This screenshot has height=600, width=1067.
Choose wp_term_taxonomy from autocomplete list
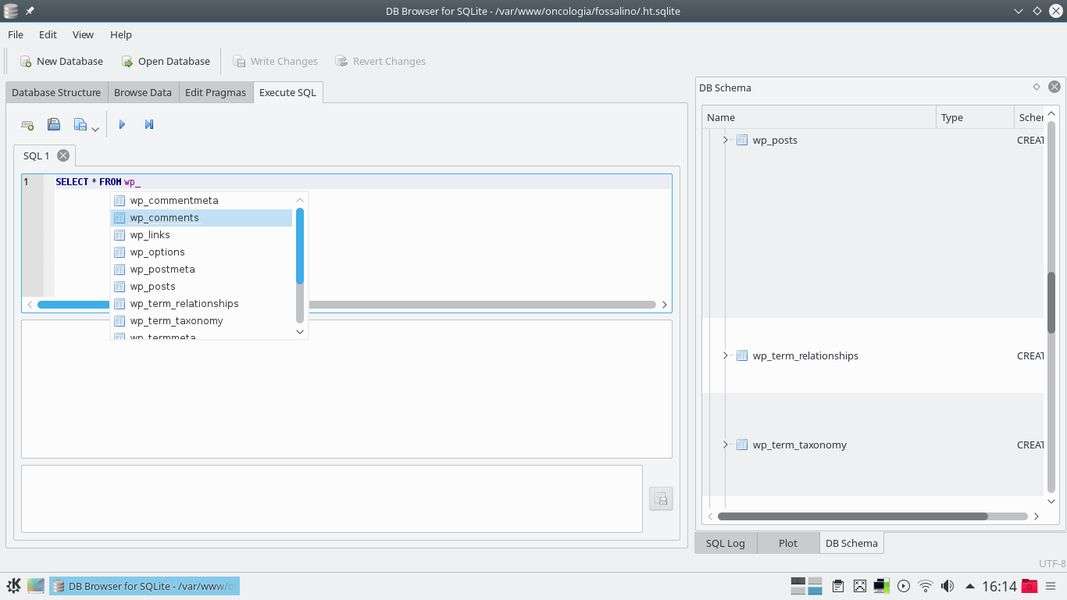point(201,320)
